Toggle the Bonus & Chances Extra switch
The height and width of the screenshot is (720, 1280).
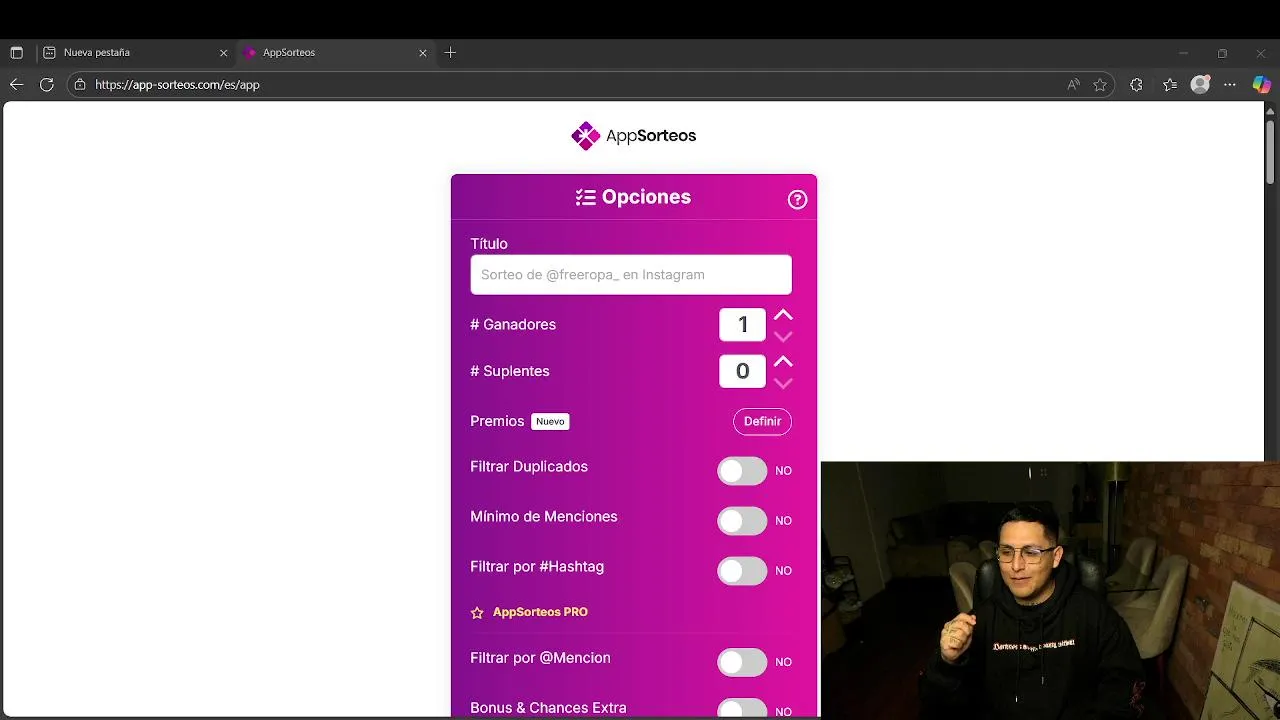click(x=742, y=710)
